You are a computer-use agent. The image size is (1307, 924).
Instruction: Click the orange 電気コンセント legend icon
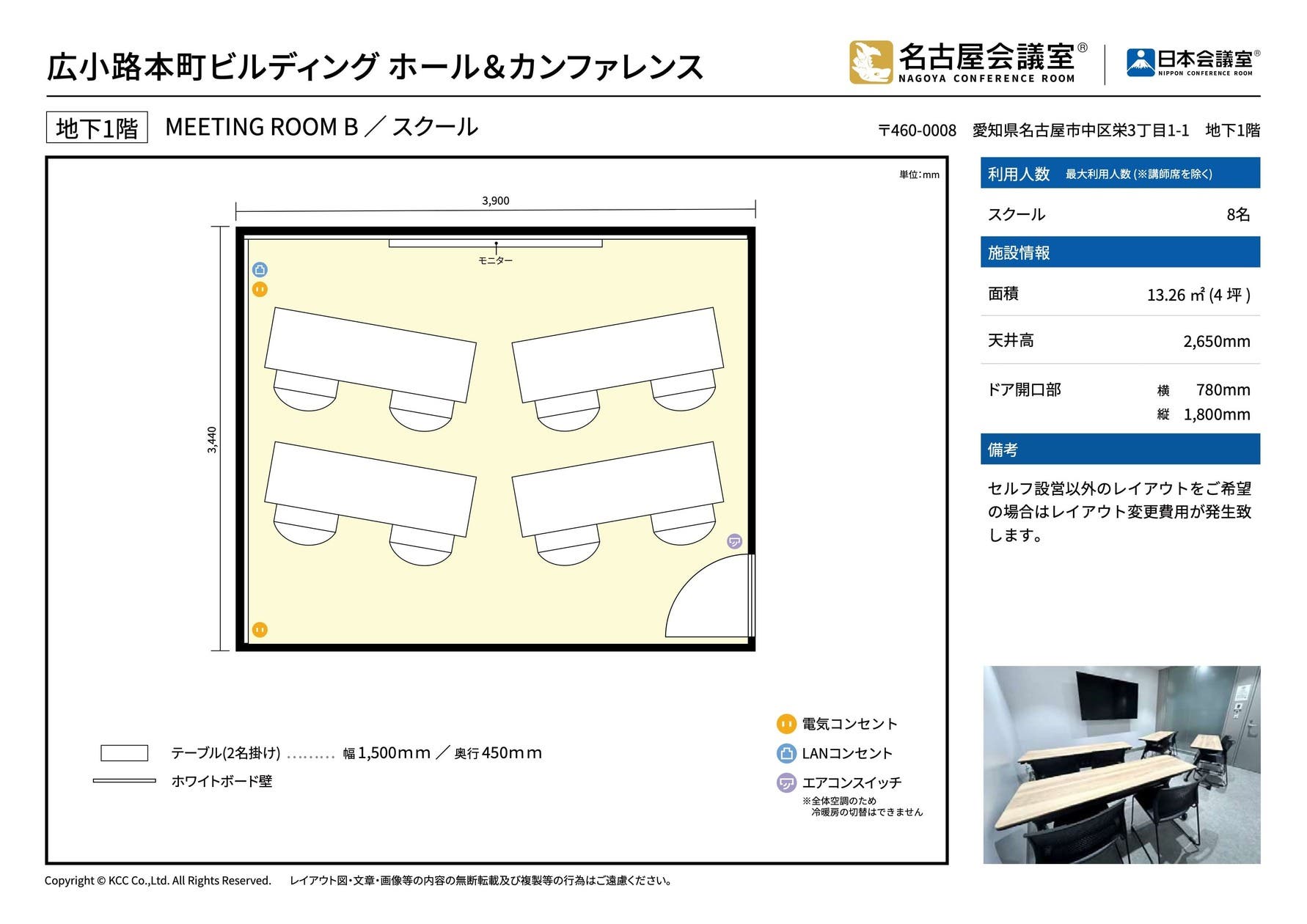(x=787, y=725)
